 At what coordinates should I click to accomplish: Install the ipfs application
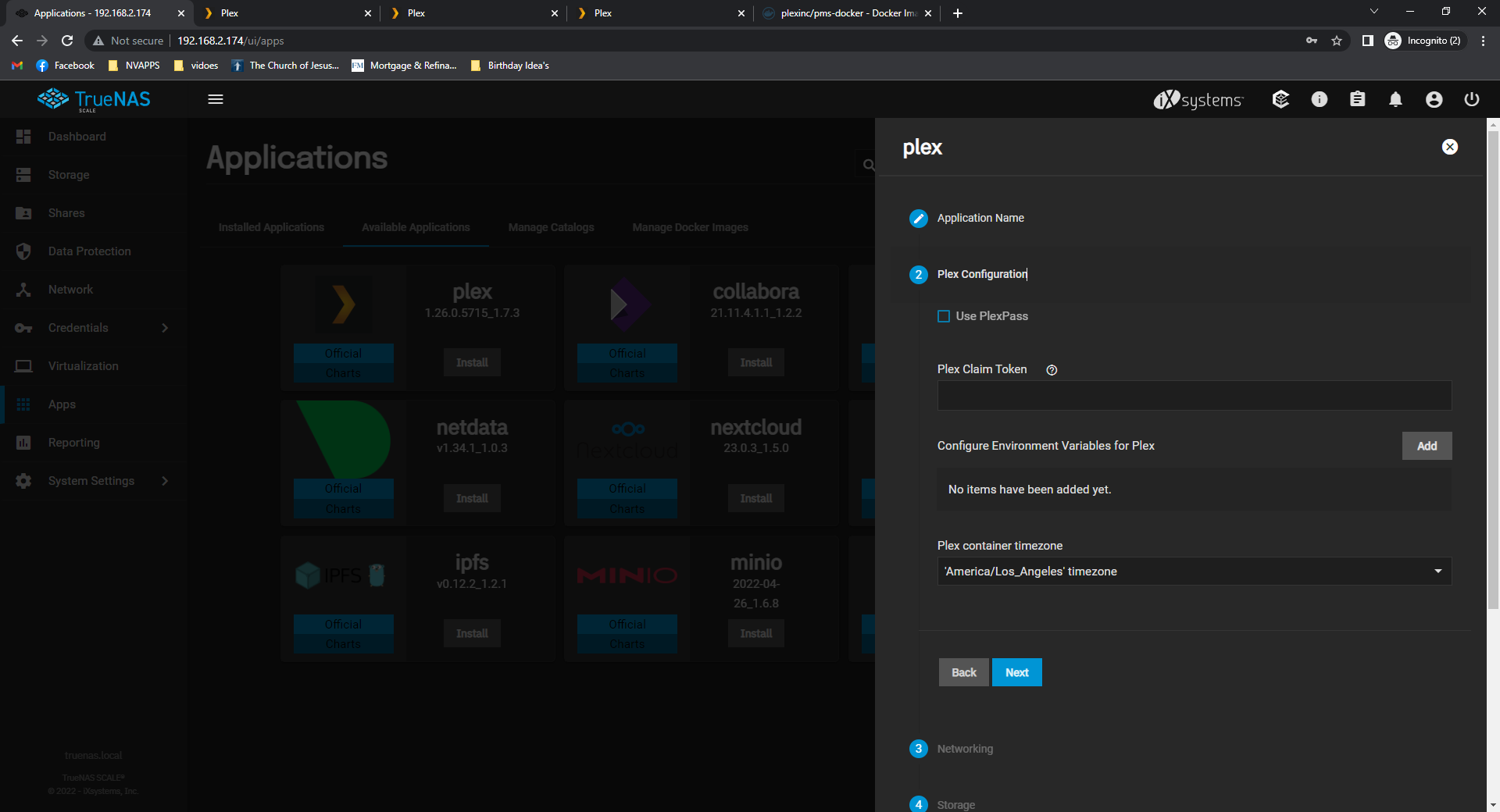[x=472, y=633]
